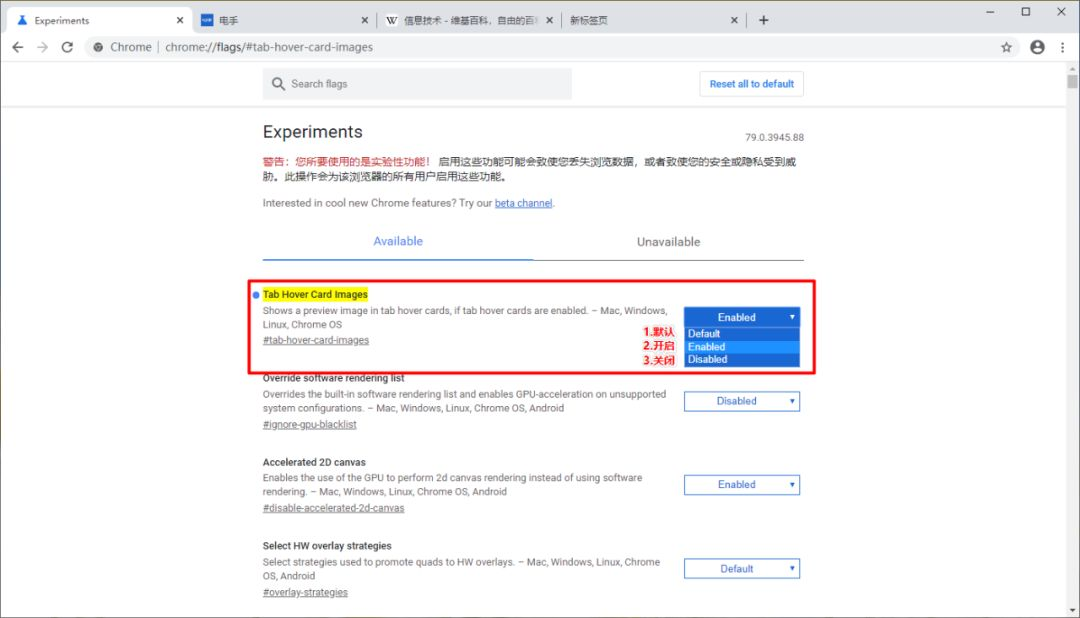Choose Default in the open dropdown list

click(742, 333)
